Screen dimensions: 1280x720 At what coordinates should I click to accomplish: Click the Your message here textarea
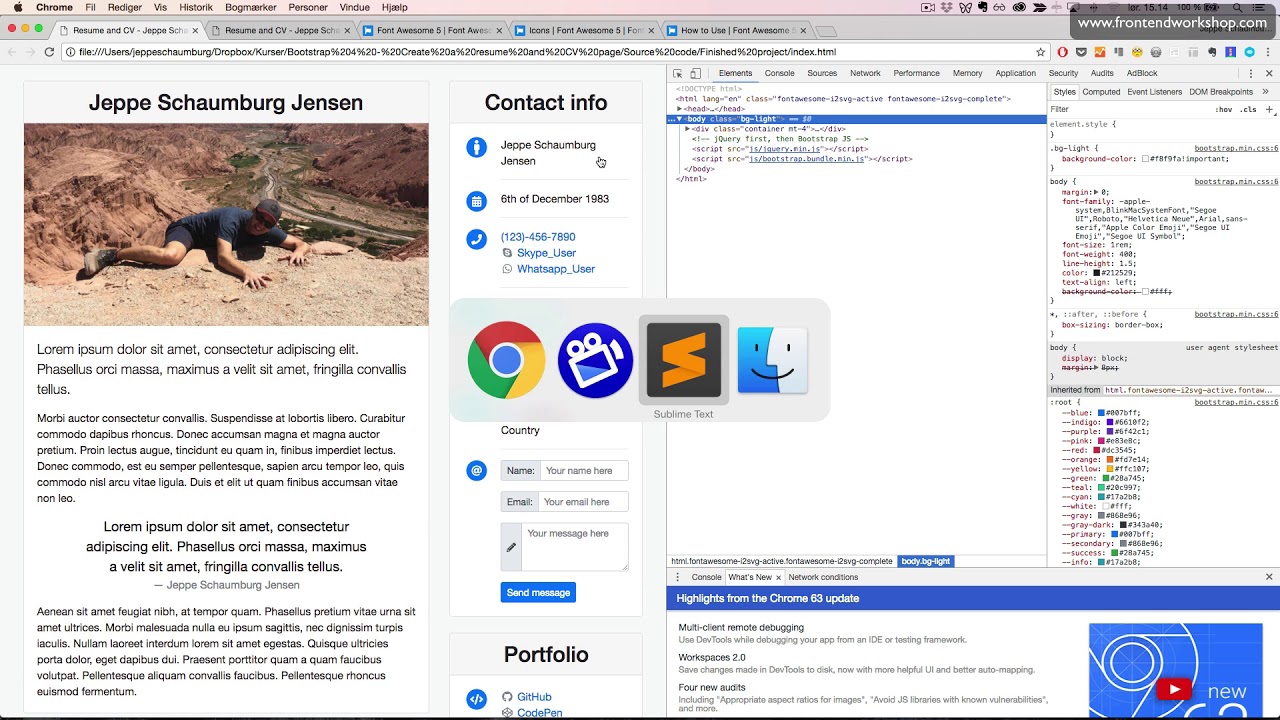tap(575, 547)
